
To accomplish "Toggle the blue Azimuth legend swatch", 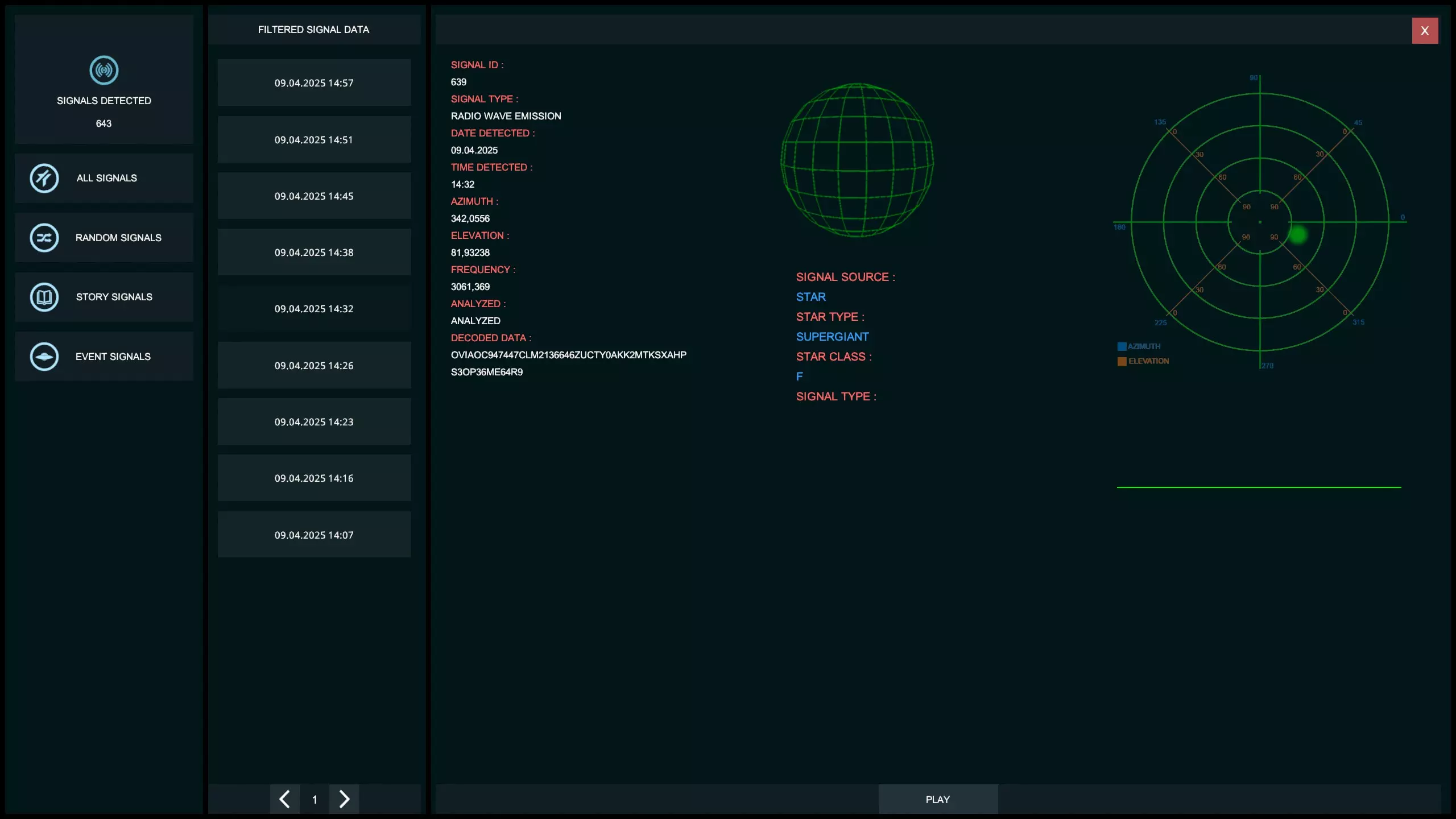I will pos(1122,346).
